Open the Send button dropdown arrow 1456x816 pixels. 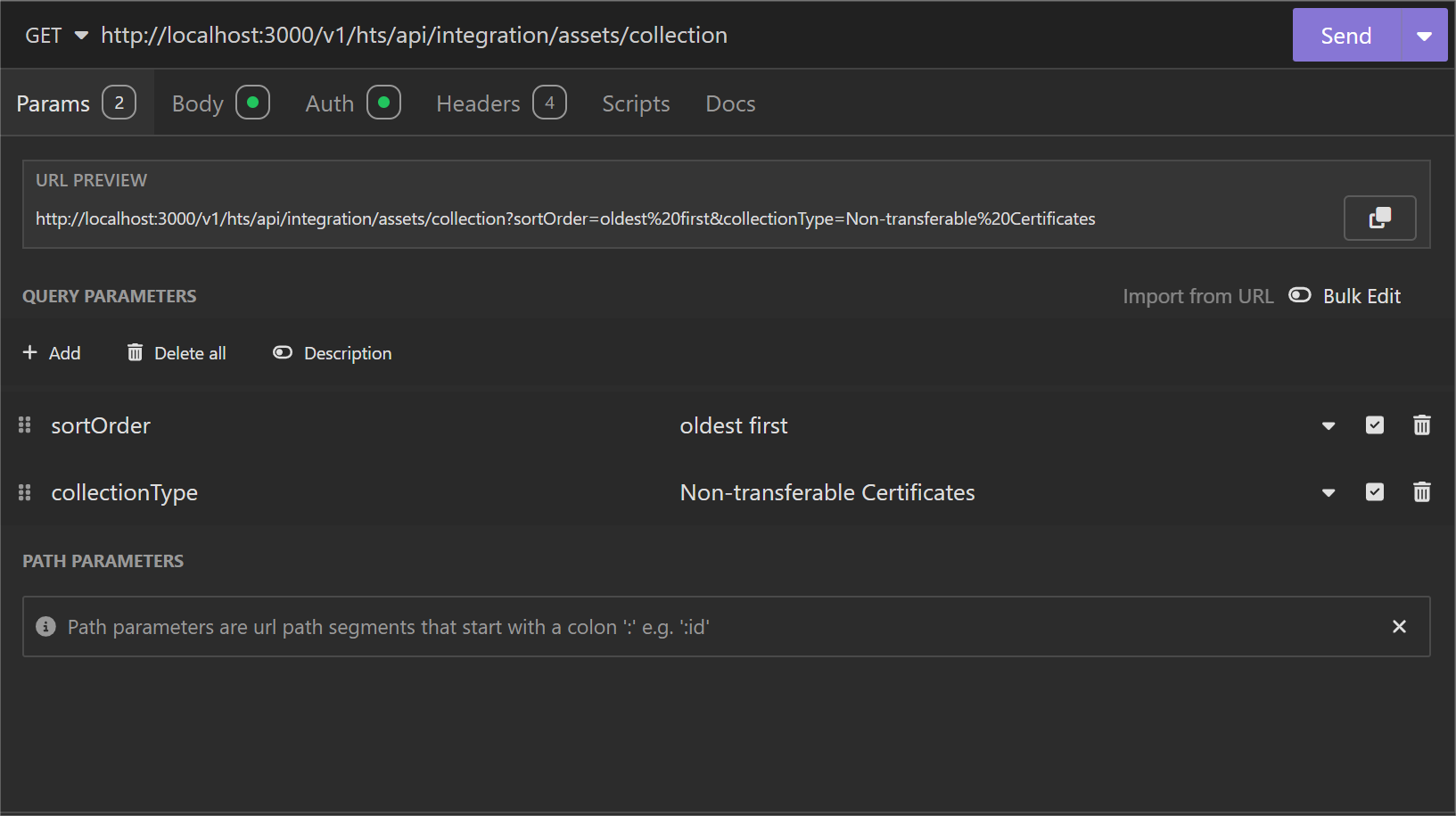pyautogui.click(x=1424, y=35)
